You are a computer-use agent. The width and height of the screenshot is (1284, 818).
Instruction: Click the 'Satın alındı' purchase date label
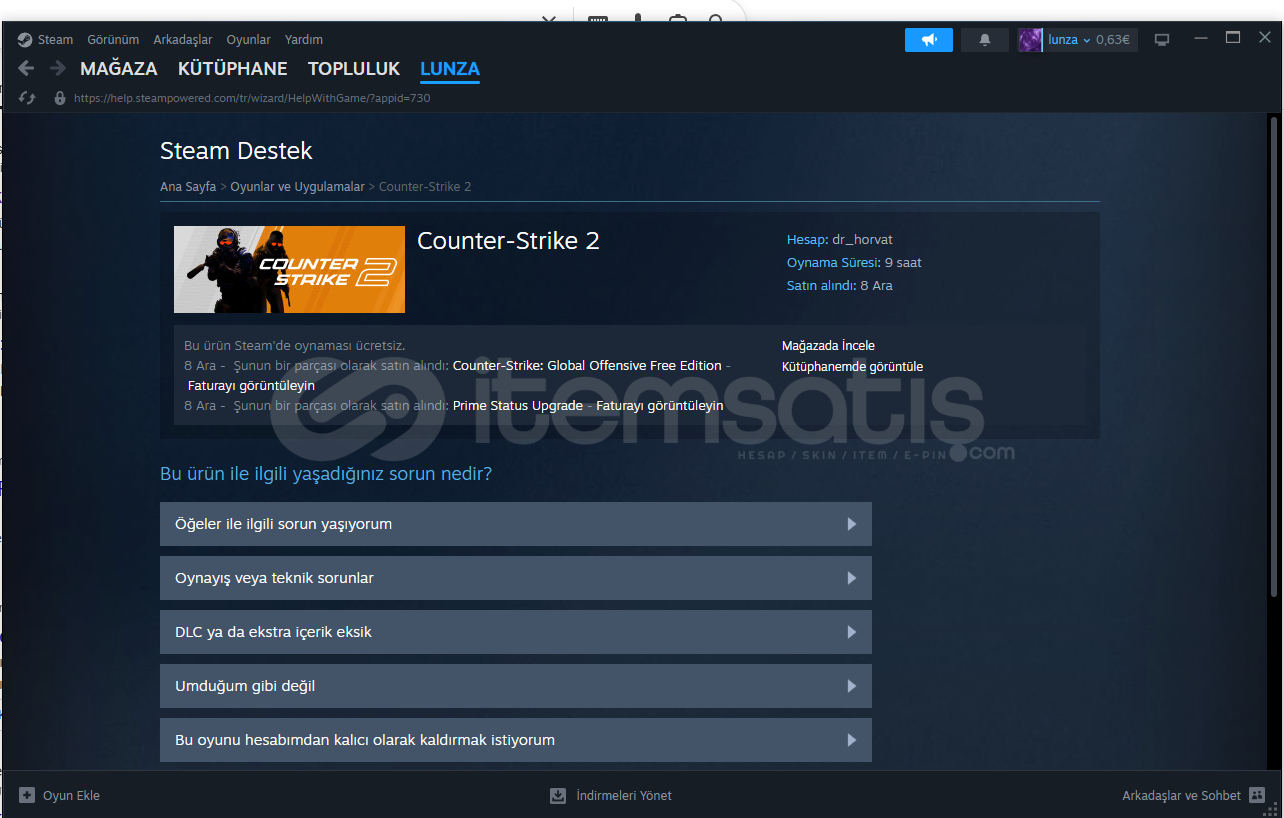pos(821,286)
